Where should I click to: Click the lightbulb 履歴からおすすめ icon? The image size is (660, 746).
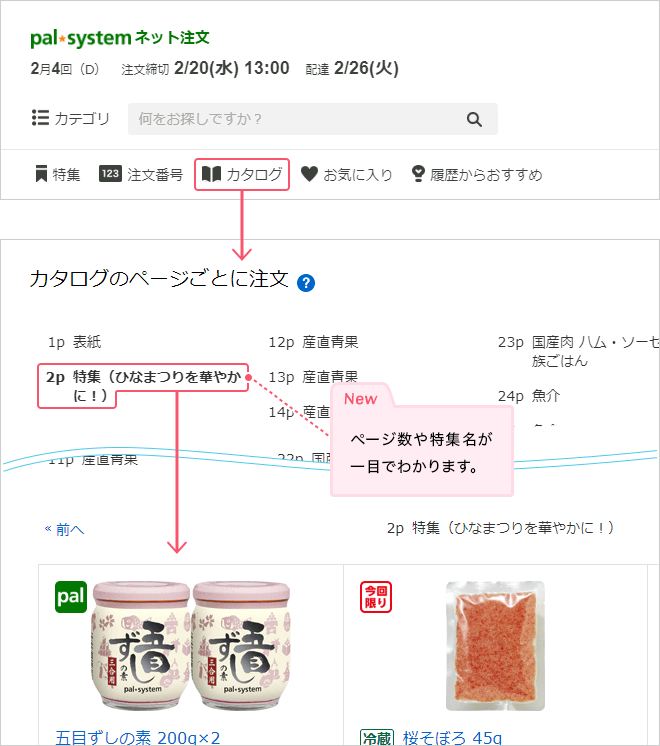pos(418,174)
